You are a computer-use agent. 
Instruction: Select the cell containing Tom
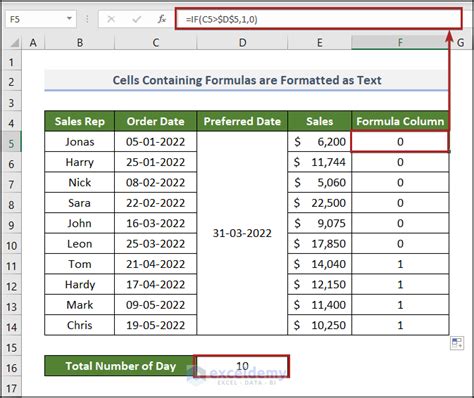[80, 264]
